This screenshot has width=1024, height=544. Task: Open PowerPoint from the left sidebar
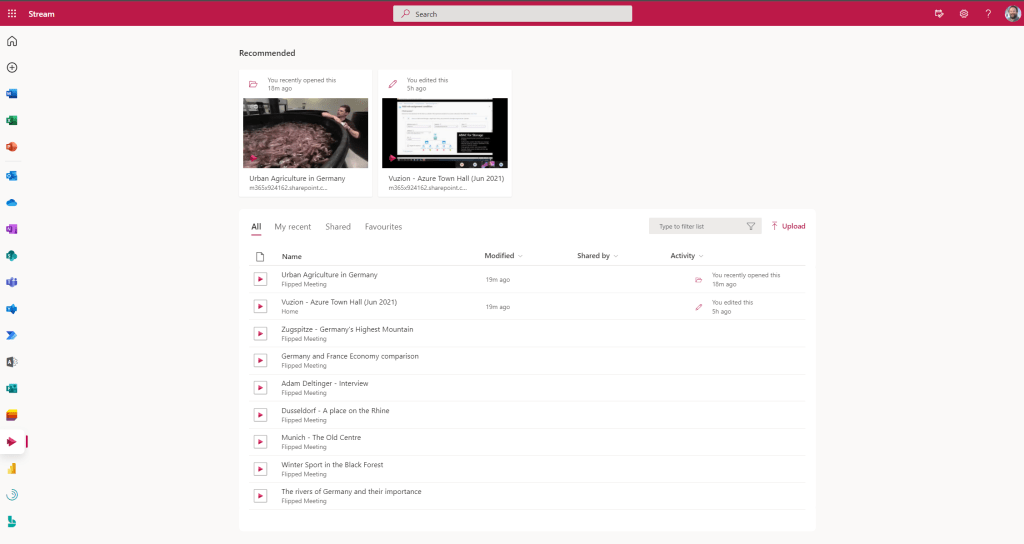pos(12,147)
